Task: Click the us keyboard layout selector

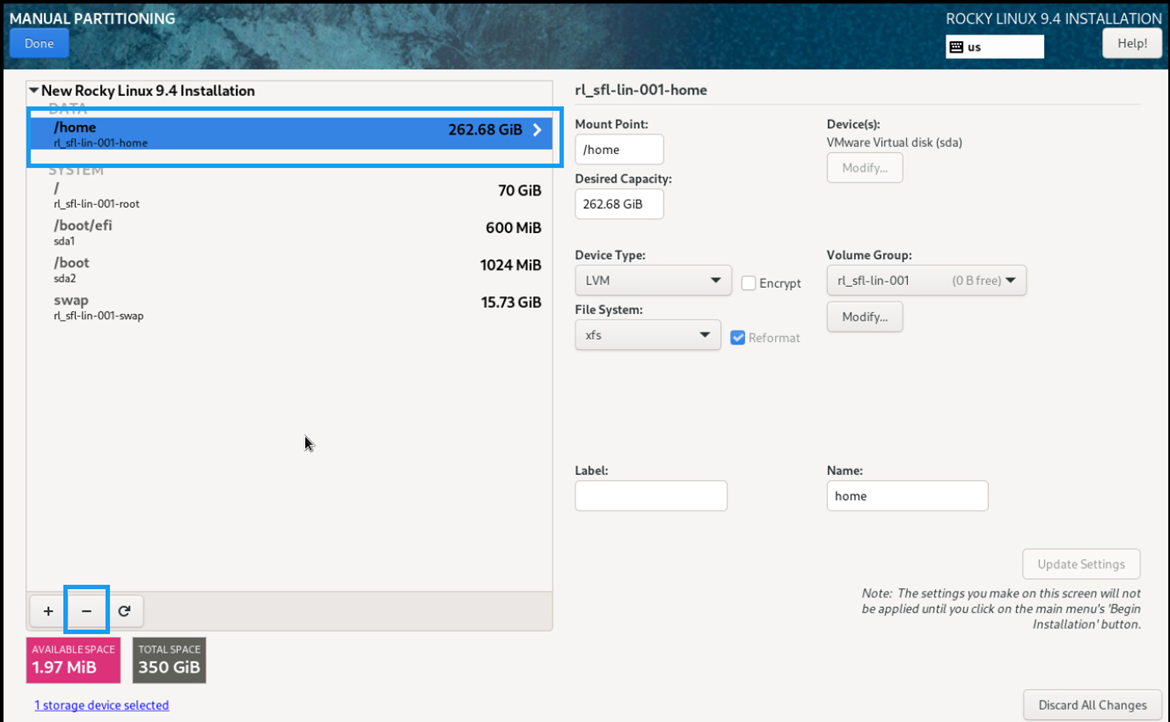Action: pos(995,46)
